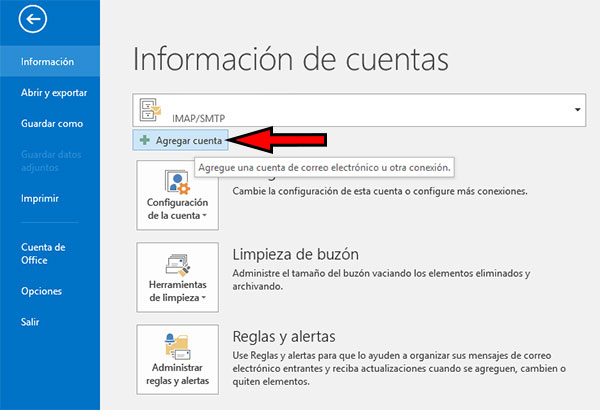The width and height of the screenshot is (600, 410).
Task: Open Opciones from the sidebar
Action: point(42,291)
